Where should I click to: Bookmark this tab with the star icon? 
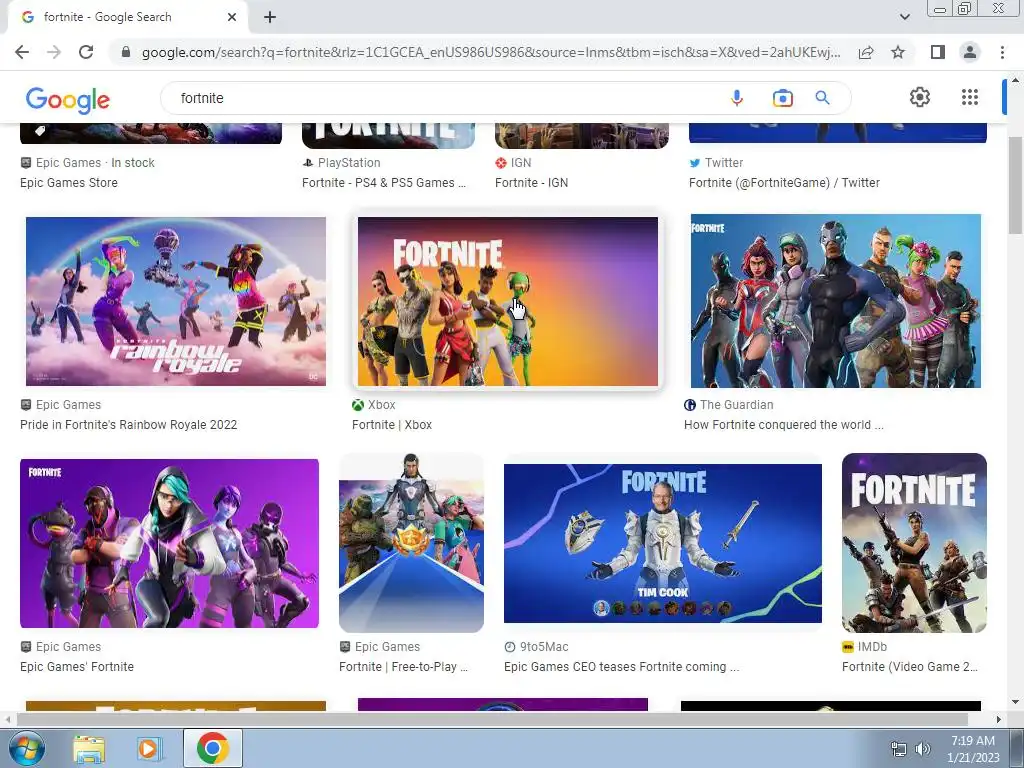pyautogui.click(x=898, y=52)
